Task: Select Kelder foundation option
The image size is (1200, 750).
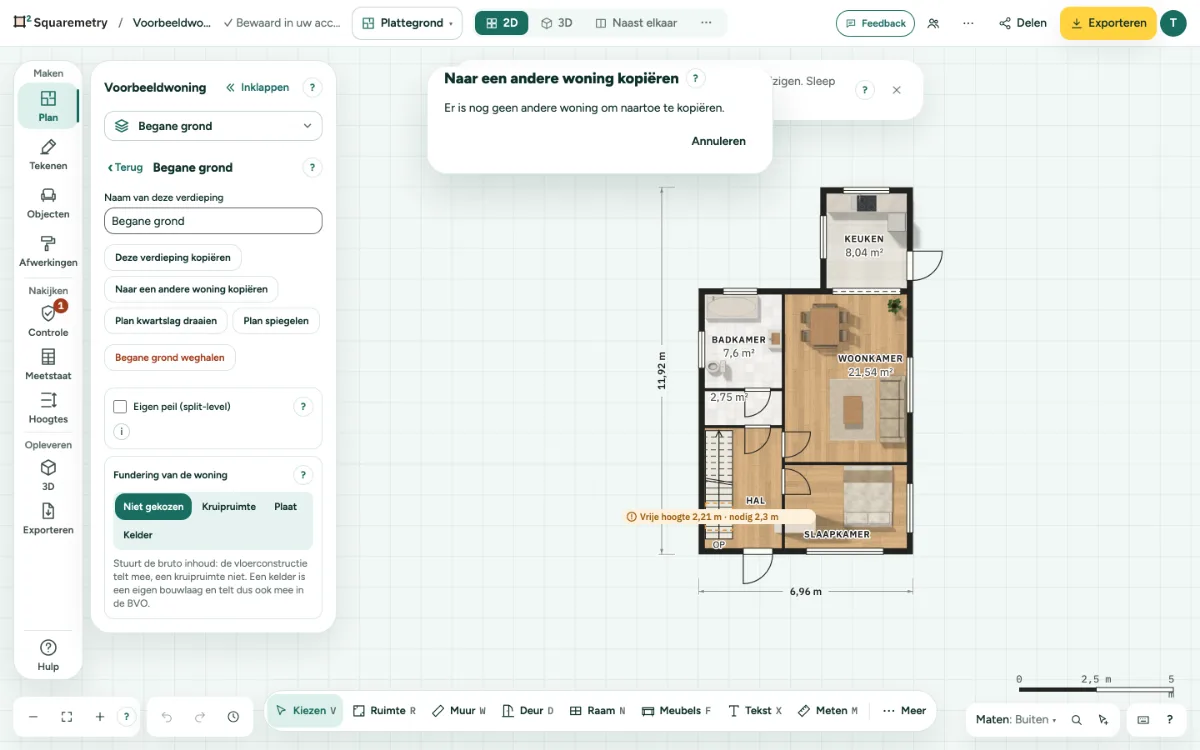Action: [x=138, y=535]
